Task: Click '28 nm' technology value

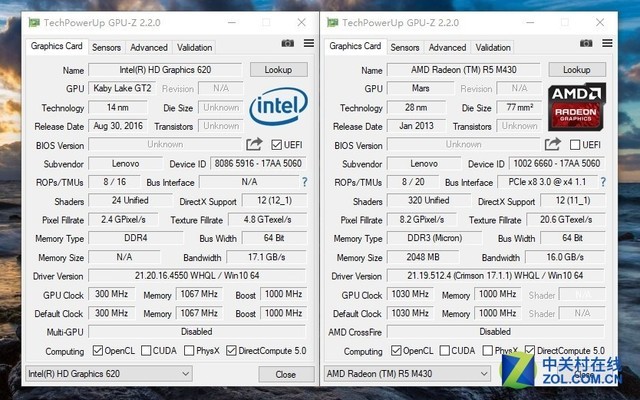Action: pyautogui.click(x=416, y=107)
